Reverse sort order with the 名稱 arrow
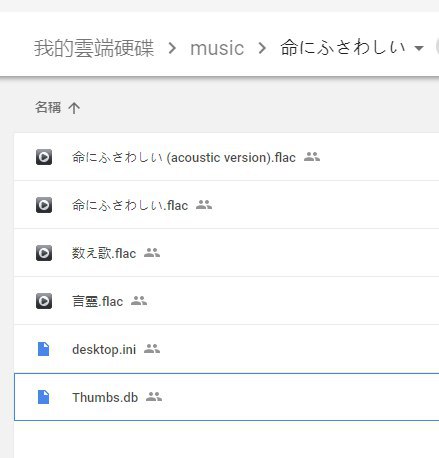Screen dimensions: 439x458 [74, 108]
